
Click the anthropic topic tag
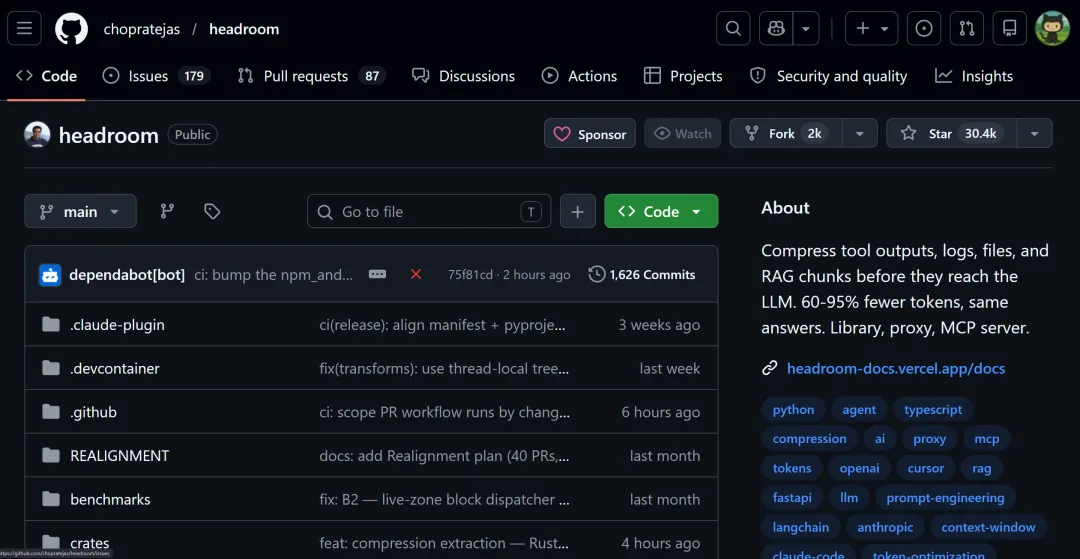(x=884, y=527)
